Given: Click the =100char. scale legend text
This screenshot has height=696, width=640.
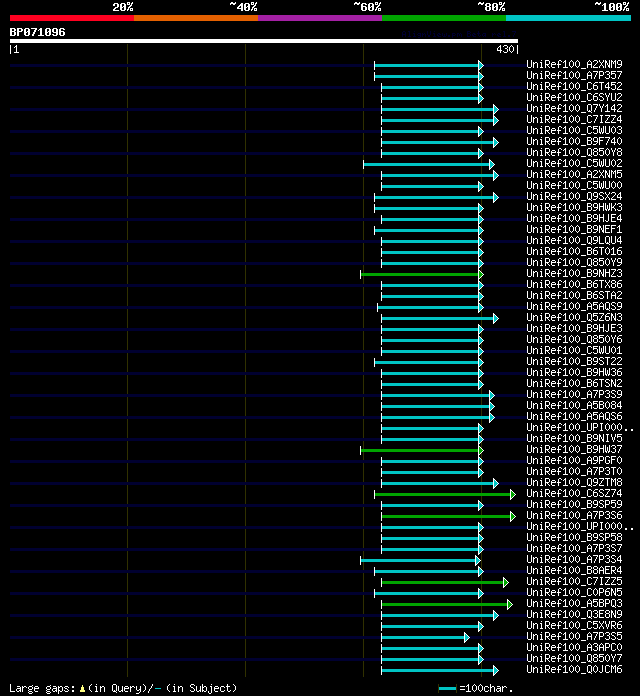Looking at the screenshot, I should click(x=486, y=688).
